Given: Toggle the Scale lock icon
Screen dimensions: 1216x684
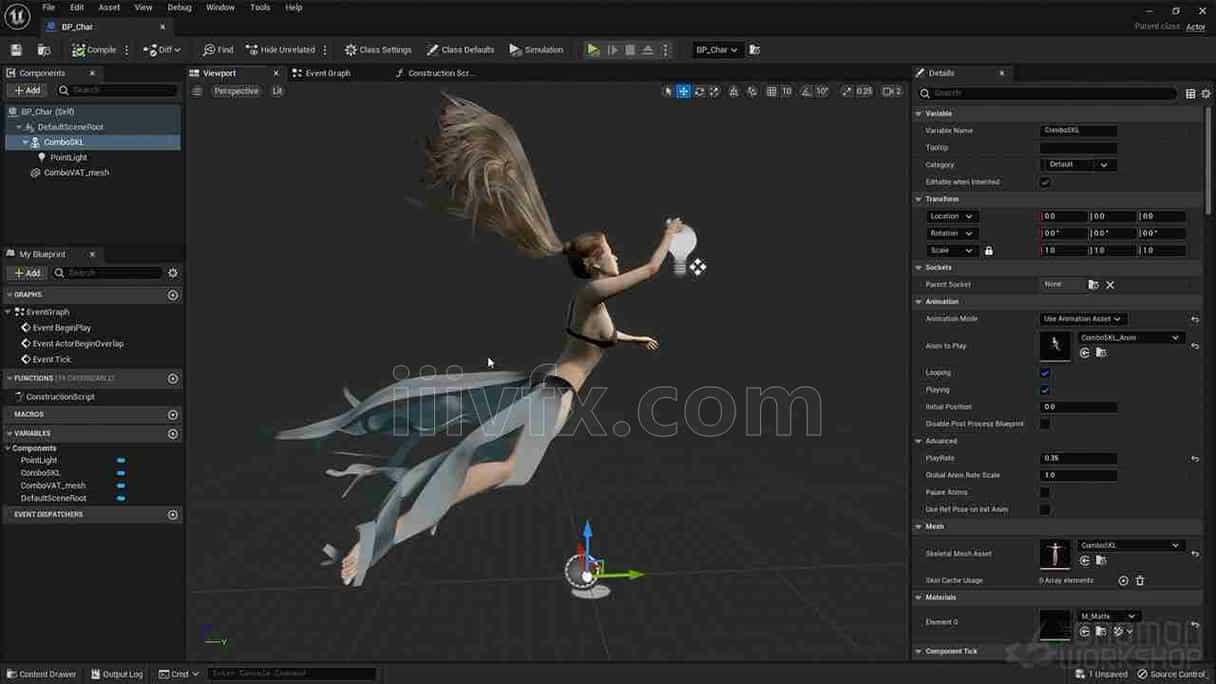Looking at the screenshot, I should [x=989, y=251].
